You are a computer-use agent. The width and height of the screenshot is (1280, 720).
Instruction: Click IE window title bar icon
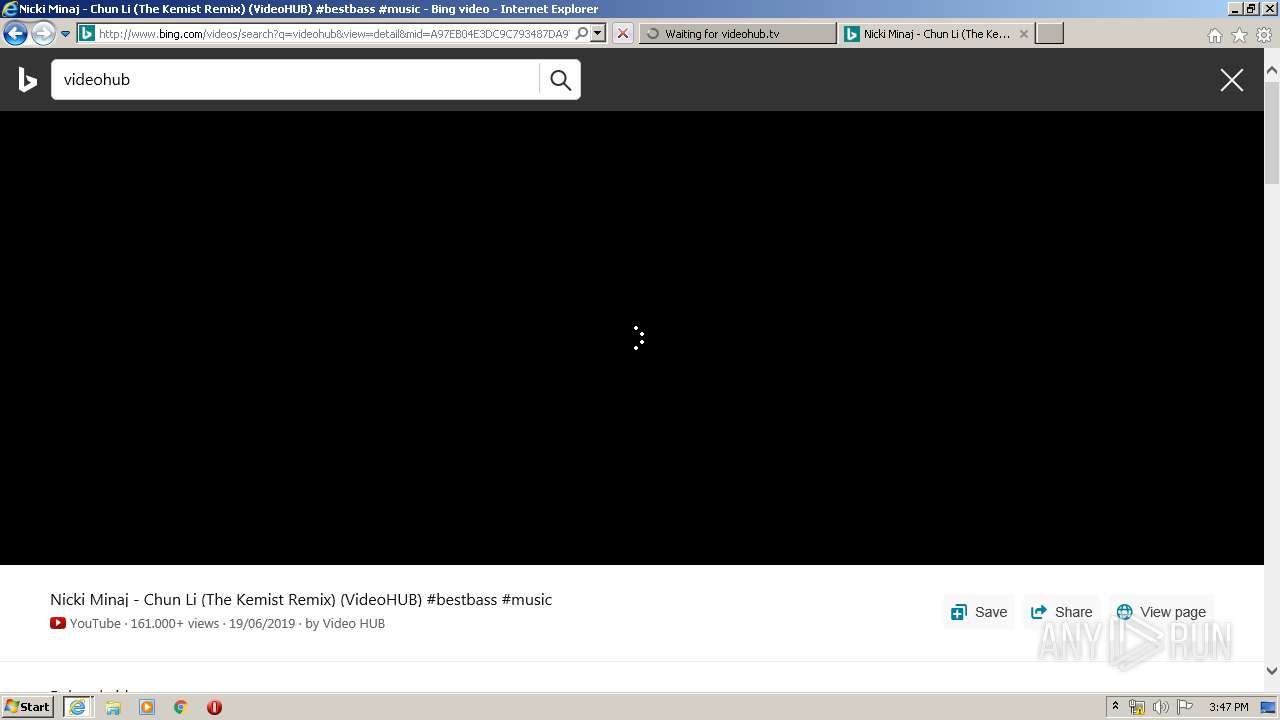(x=10, y=9)
